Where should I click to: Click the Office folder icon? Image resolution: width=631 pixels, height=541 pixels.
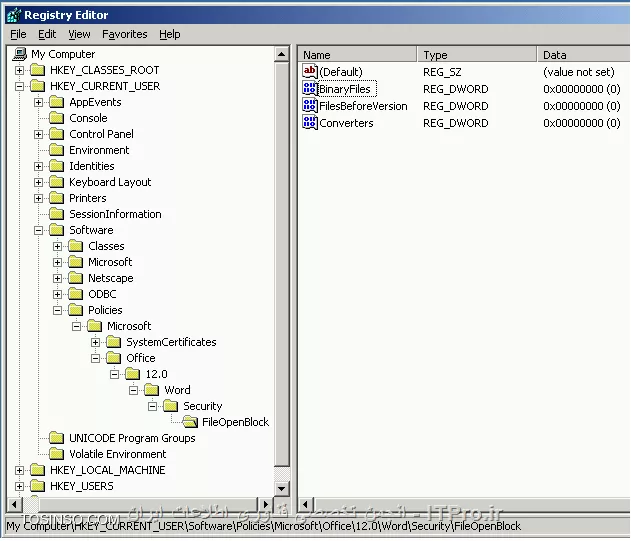114,358
